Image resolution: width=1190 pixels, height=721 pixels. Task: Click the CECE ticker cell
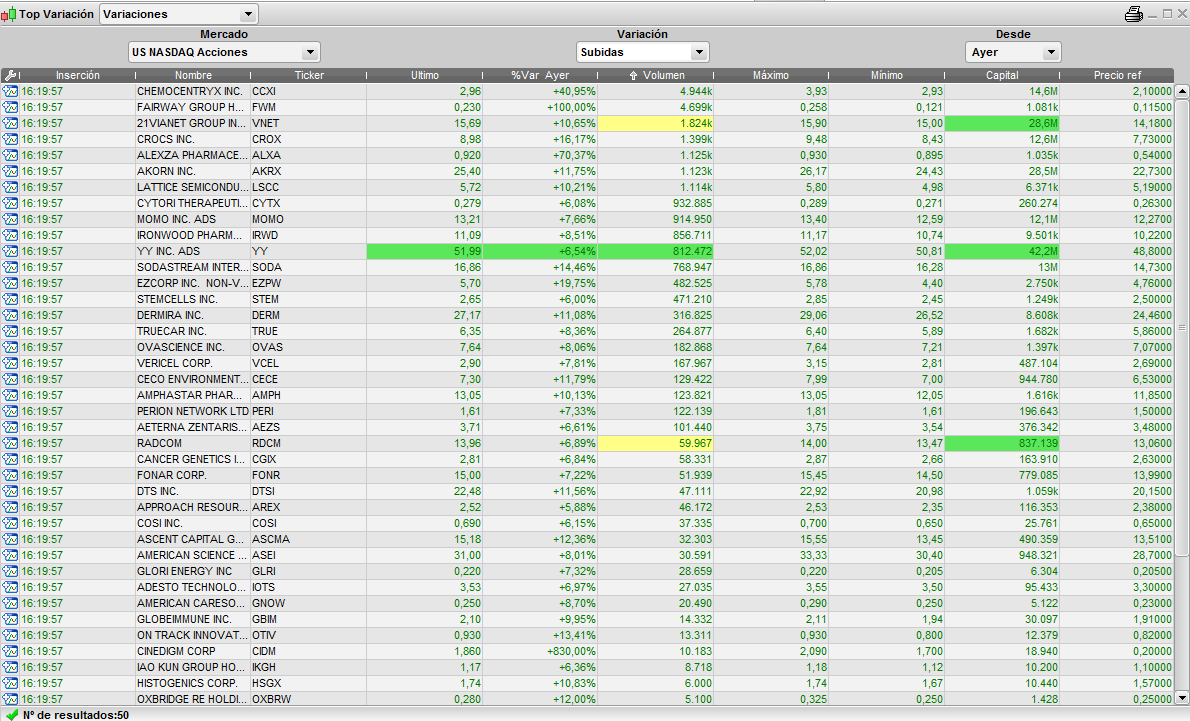tap(308, 379)
